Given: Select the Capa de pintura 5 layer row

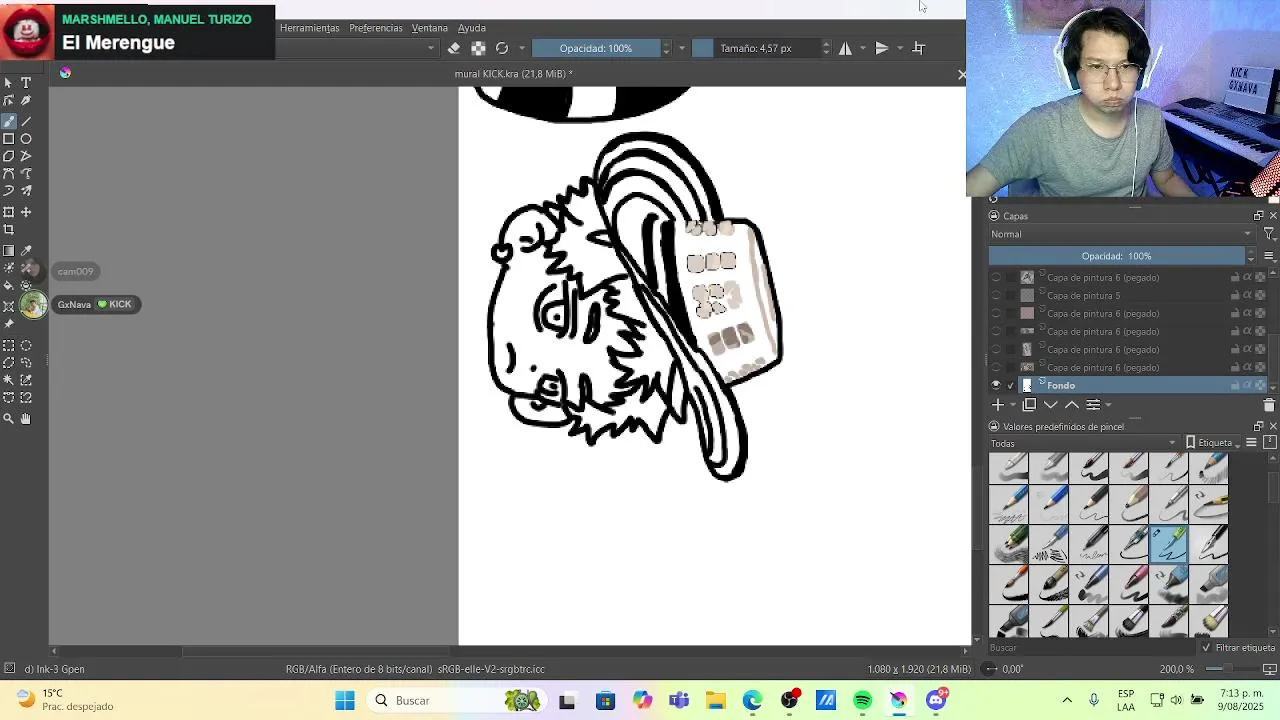Looking at the screenshot, I should tap(1129, 296).
